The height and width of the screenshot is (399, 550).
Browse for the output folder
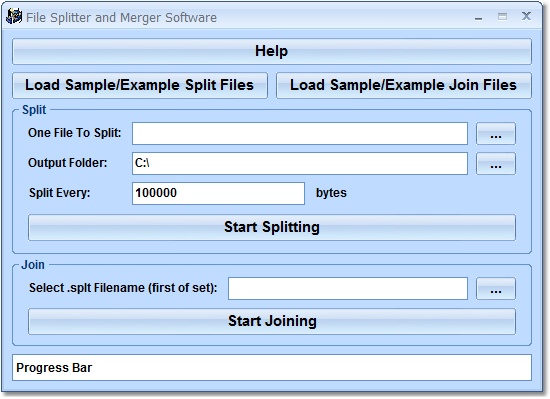tap(496, 163)
